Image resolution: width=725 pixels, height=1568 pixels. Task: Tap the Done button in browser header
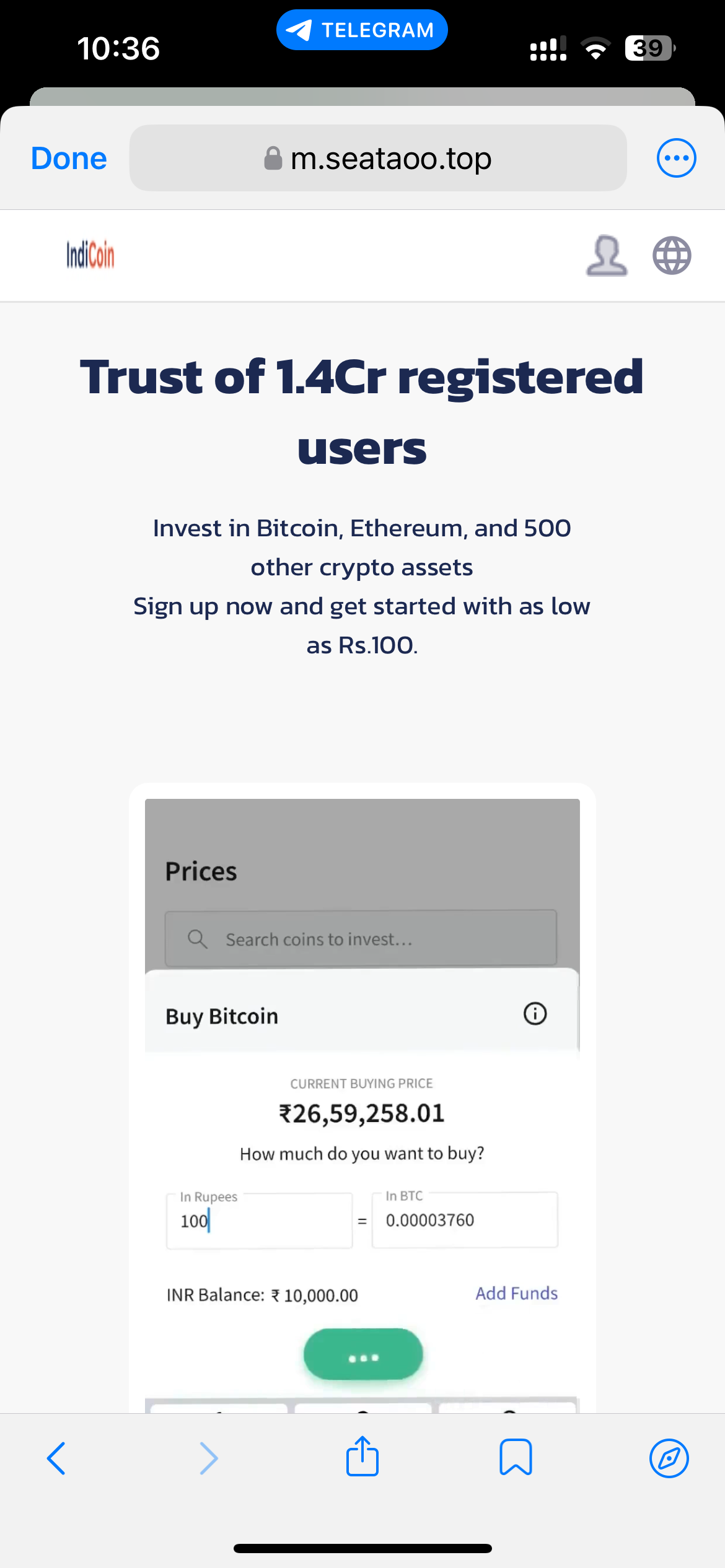(69, 158)
